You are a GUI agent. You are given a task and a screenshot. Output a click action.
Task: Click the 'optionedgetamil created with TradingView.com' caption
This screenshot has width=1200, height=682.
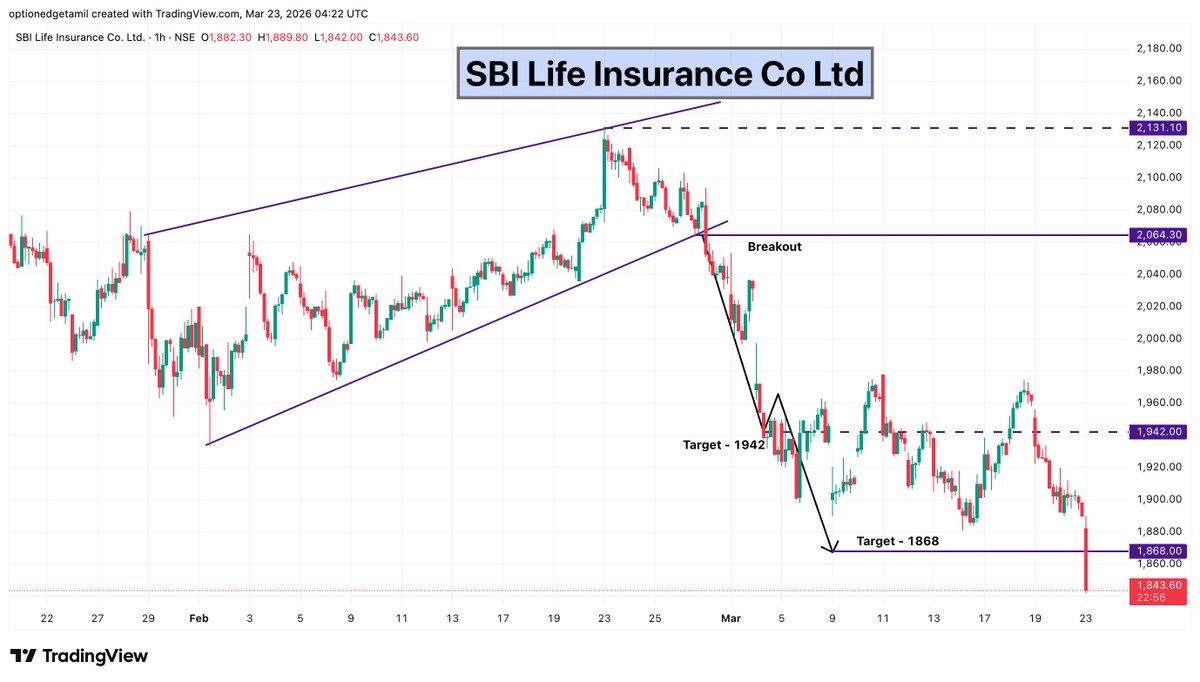click(128, 13)
